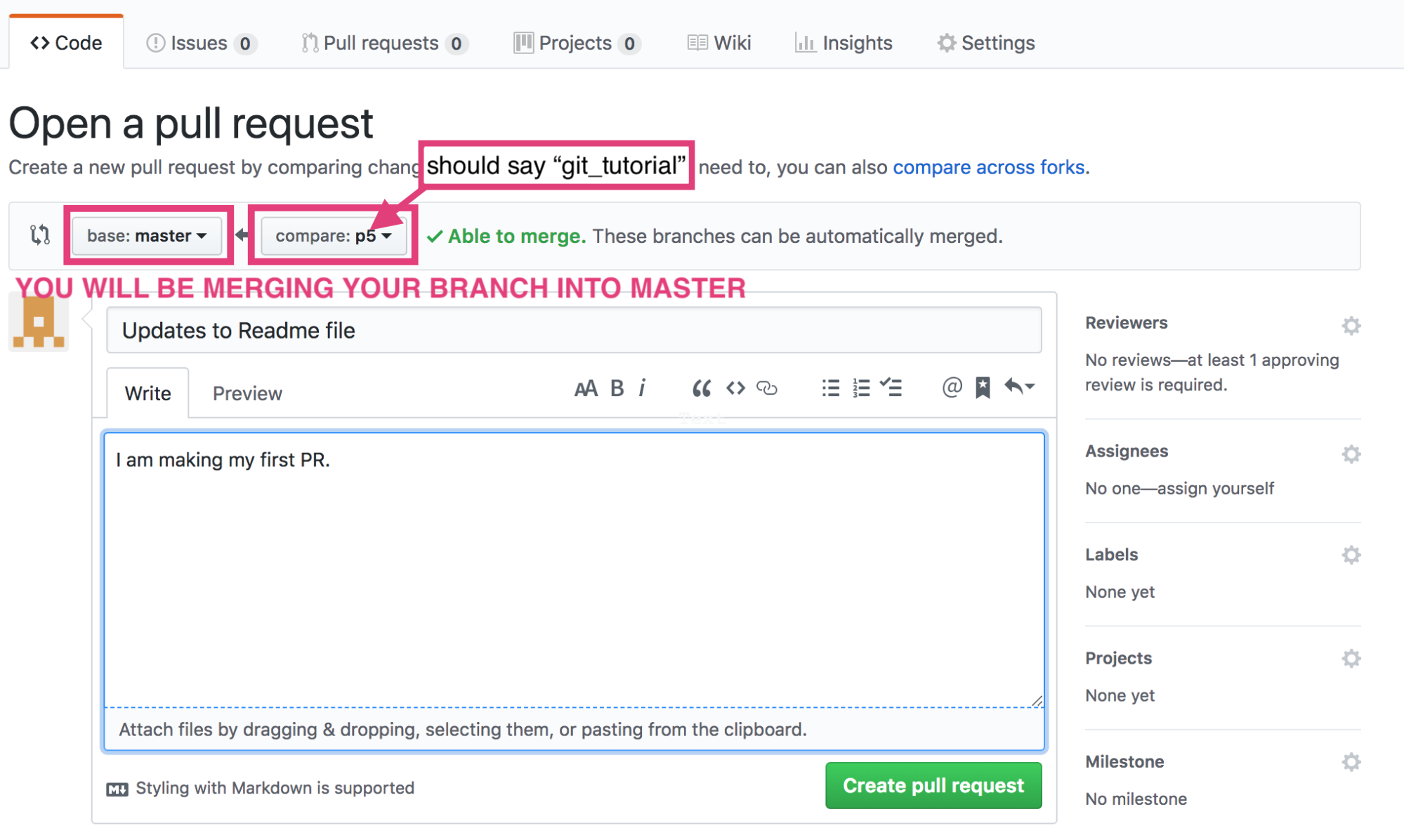Screen dimensions: 1404x840
Task: Expand the compare: p5 branch dropdown
Action: pyautogui.click(x=333, y=236)
